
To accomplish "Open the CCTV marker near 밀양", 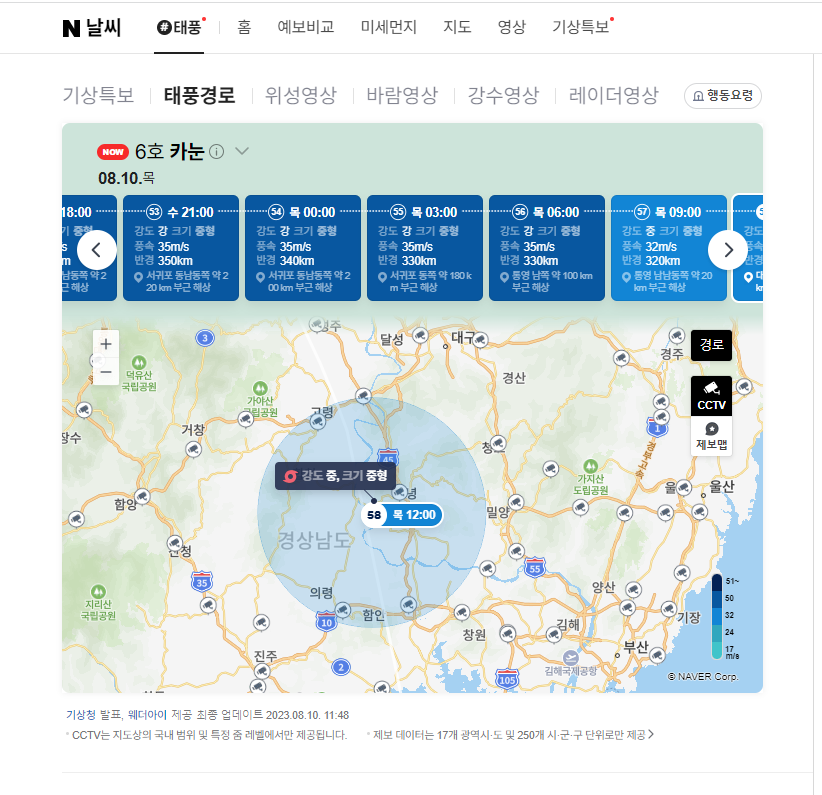I will point(516,502).
